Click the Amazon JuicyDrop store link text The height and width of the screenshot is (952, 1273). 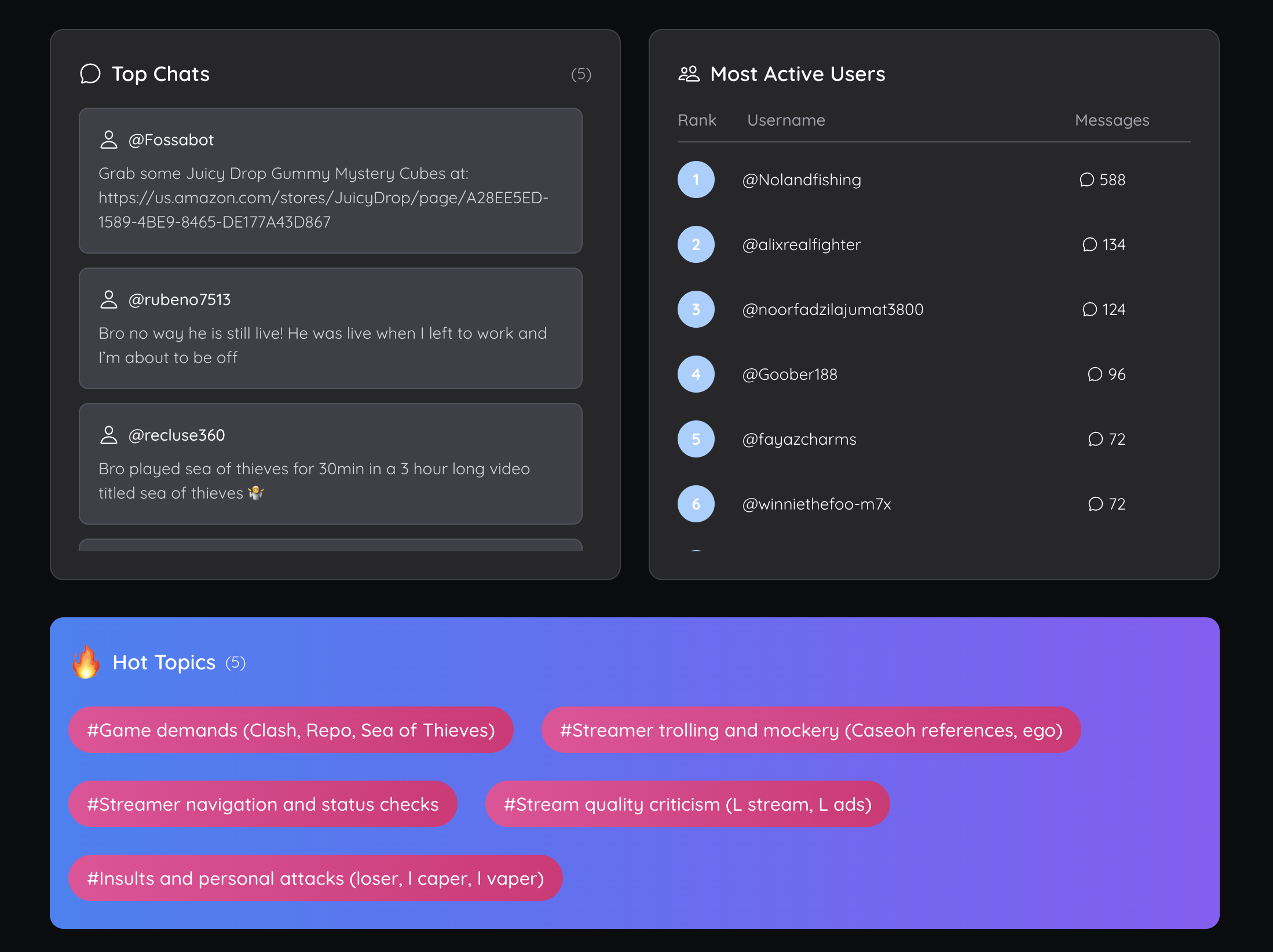click(323, 198)
